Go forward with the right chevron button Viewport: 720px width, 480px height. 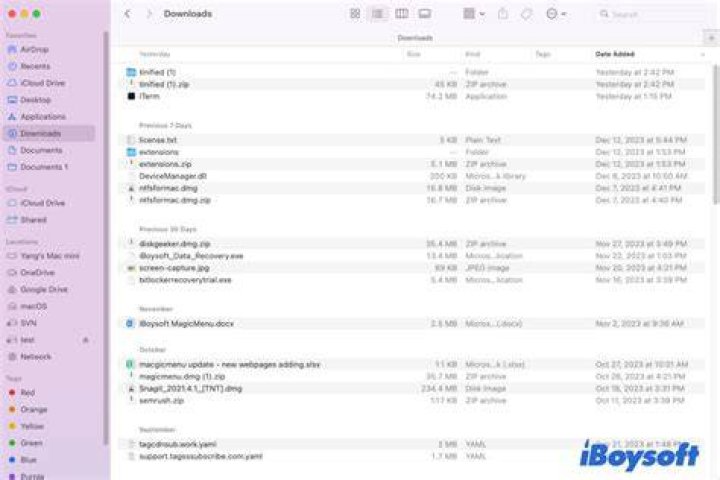point(149,14)
